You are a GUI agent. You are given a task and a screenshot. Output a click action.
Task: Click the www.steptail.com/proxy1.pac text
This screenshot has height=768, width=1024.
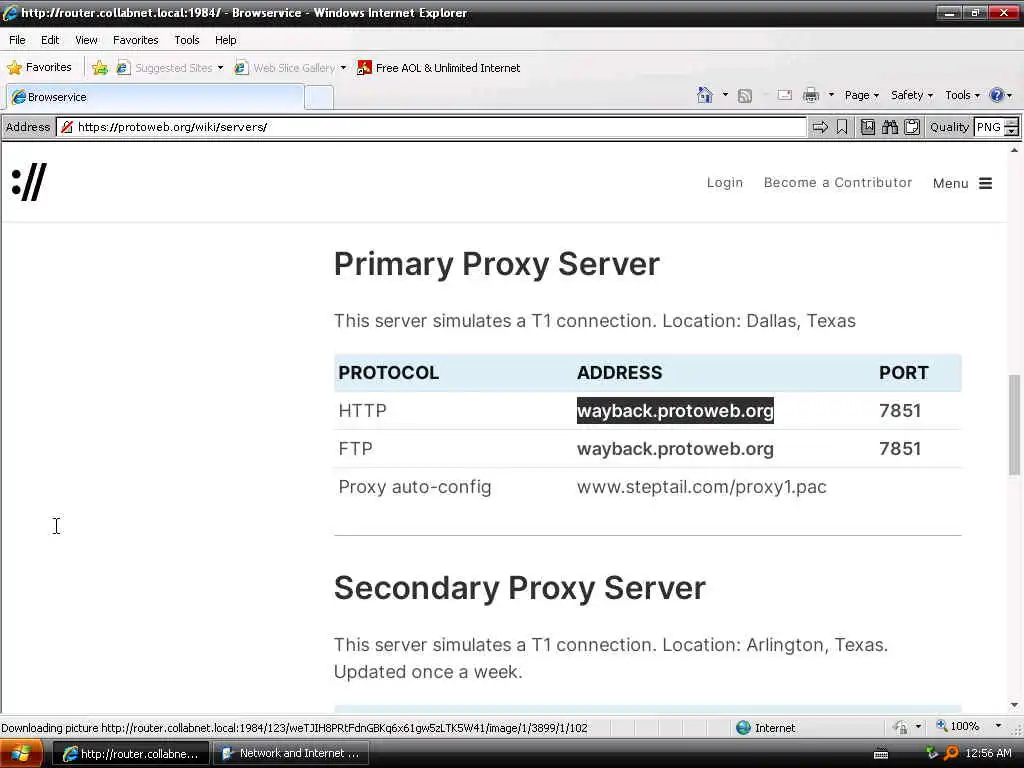click(701, 487)
